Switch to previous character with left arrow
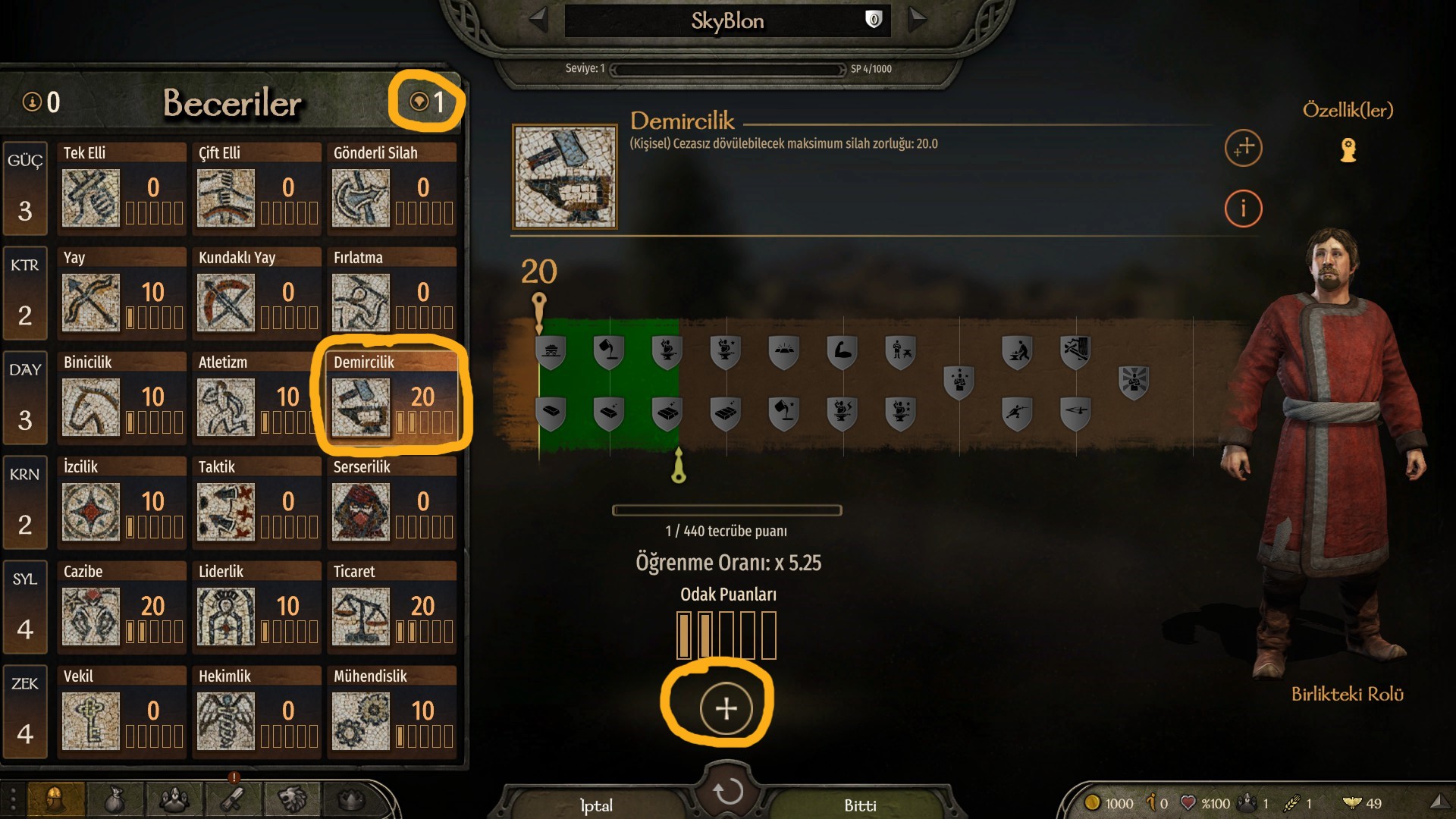The image size is (1456, 819). pos(538,20)
